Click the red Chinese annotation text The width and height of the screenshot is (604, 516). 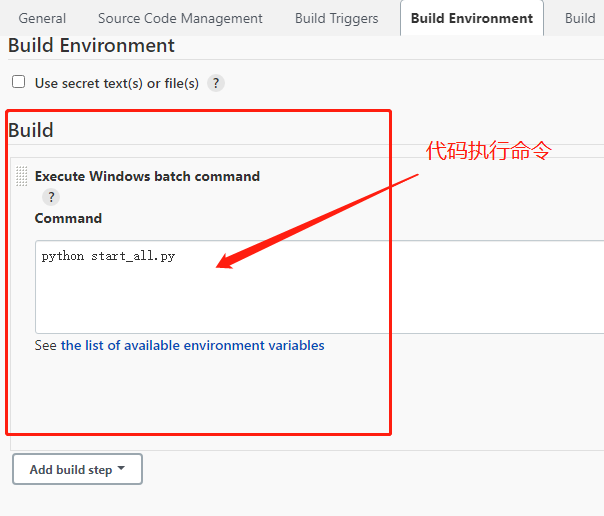pos(489,151)
